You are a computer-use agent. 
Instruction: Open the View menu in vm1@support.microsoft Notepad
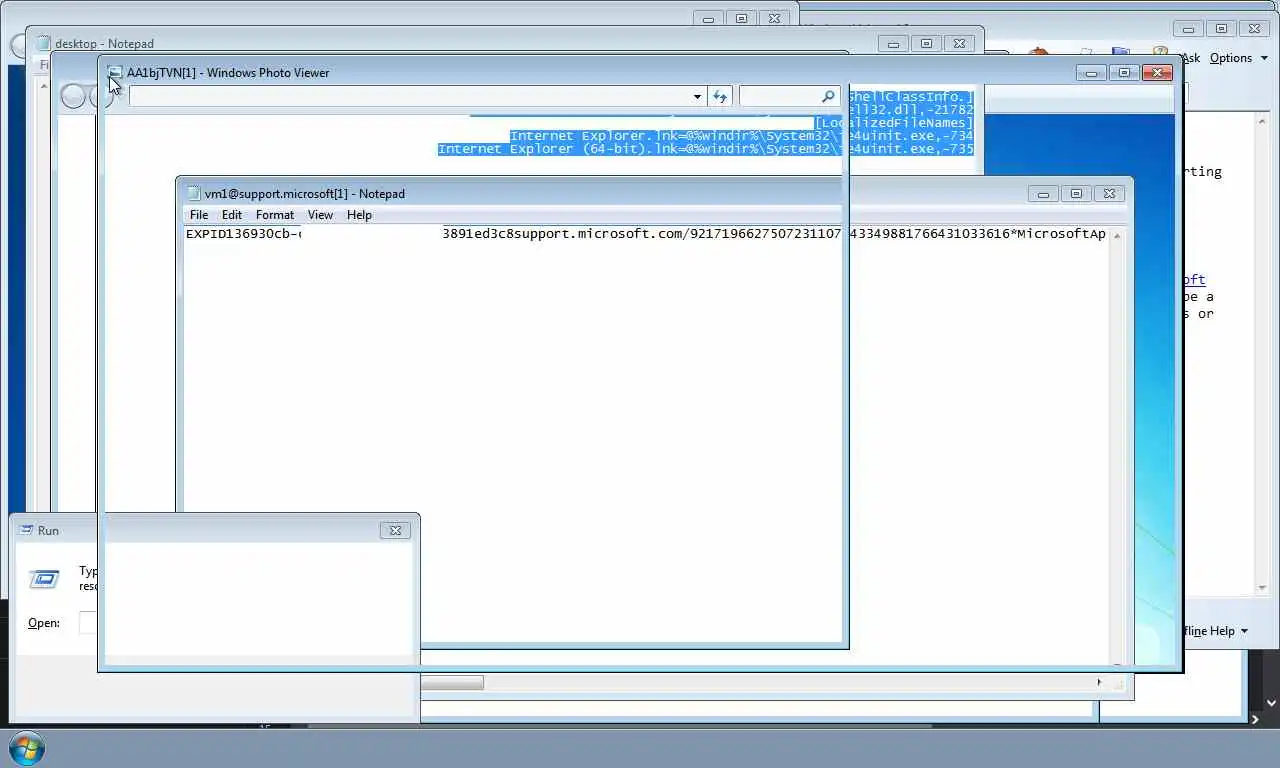[x=320, y=215]
